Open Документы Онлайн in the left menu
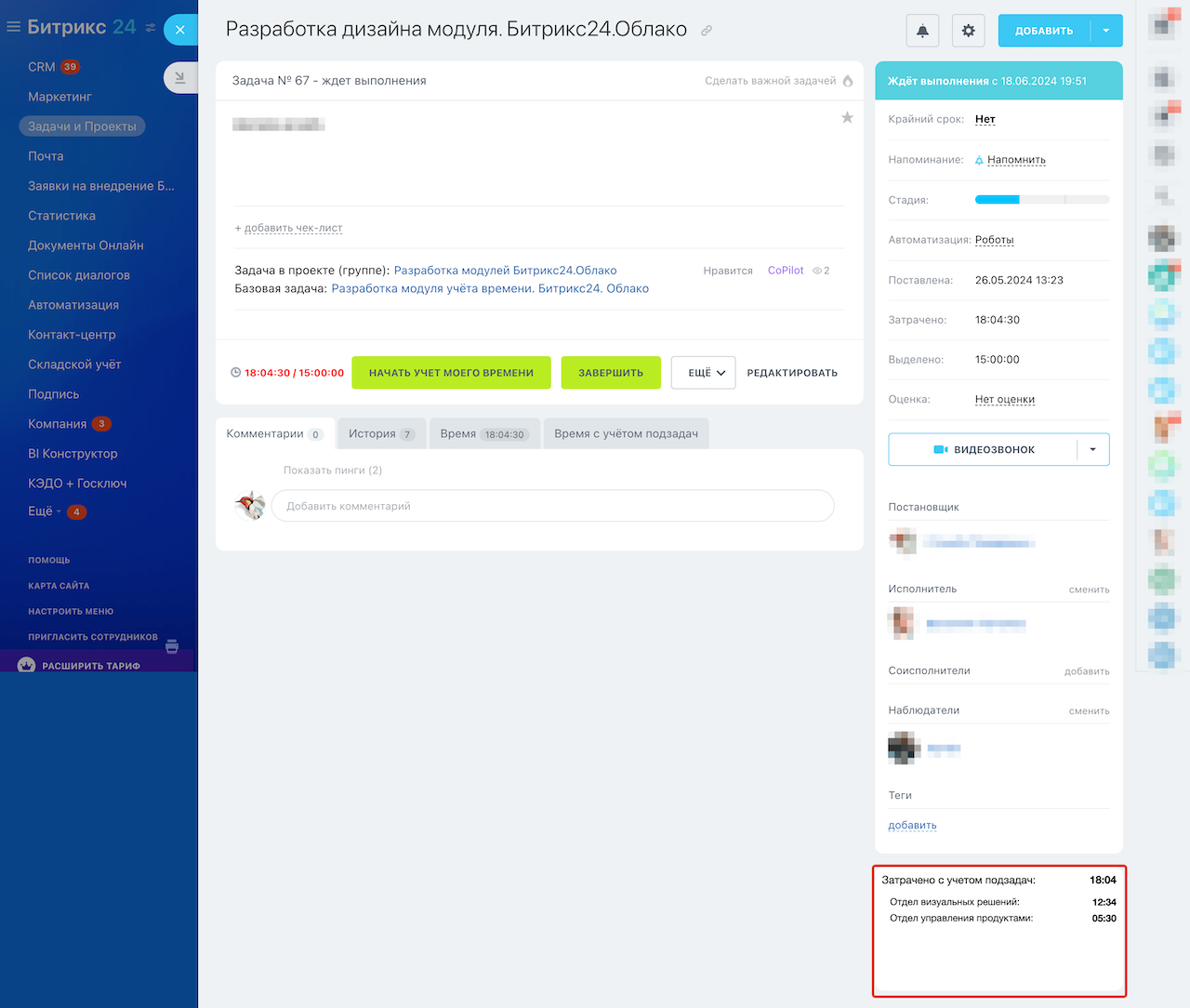Viewport: 1190px width, 1008px height. tap(86, 245)
